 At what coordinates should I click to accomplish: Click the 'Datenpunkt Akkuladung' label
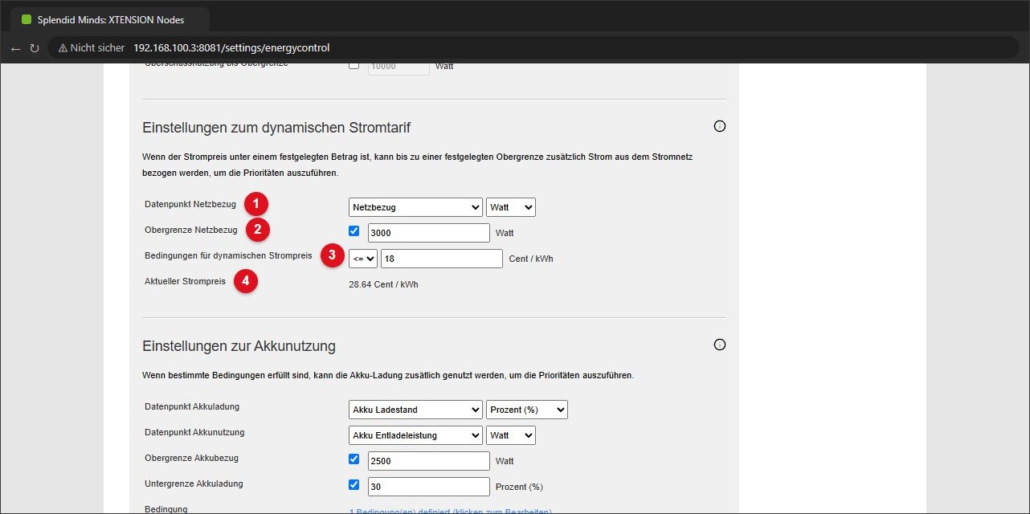[x=192, y=407]
